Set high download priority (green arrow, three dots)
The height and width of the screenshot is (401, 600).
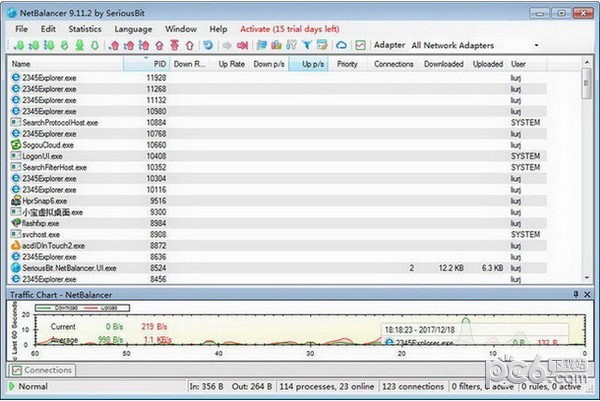point(49,46)
